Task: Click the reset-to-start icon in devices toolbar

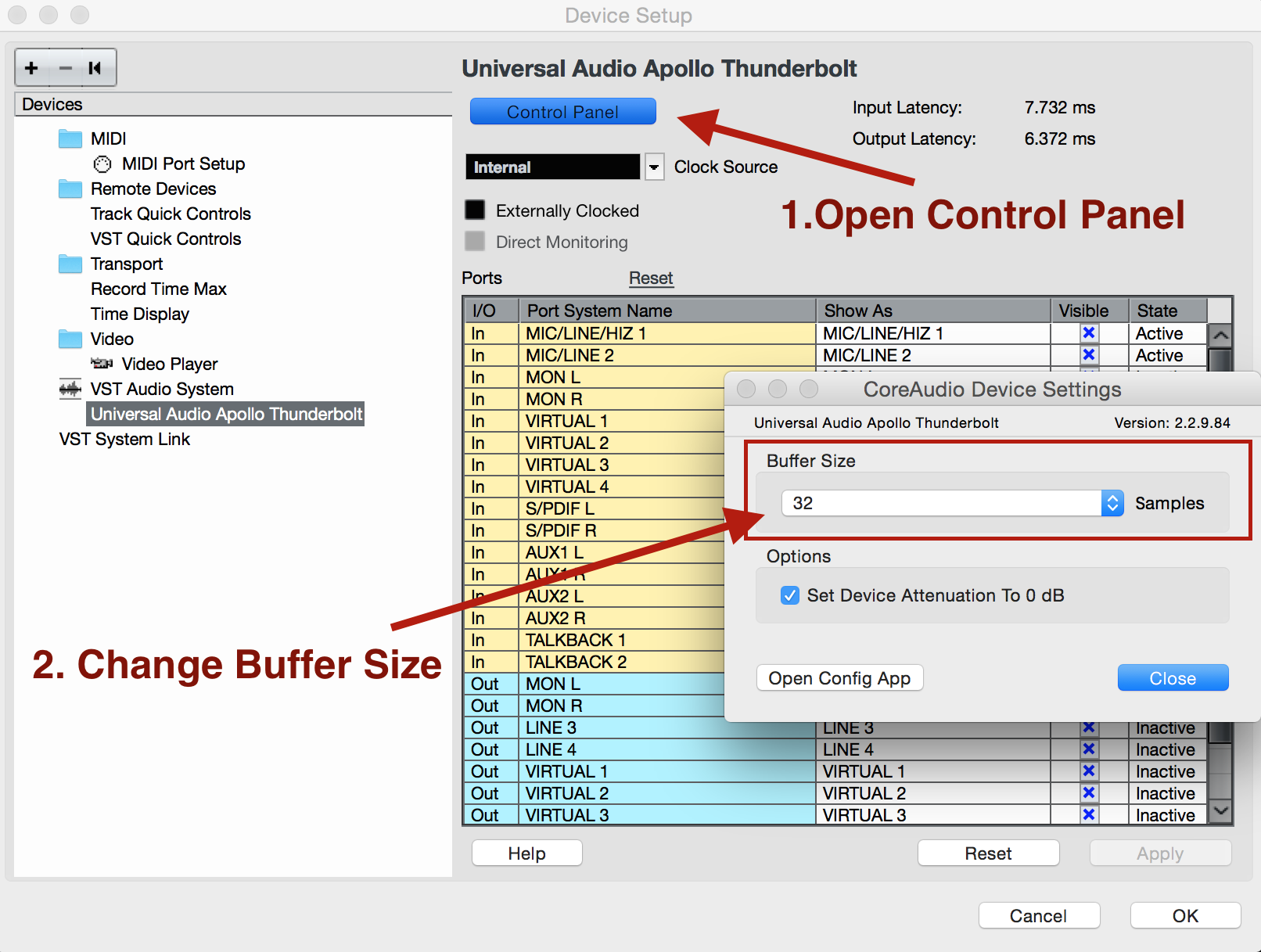Action: (x=95, y=68)
